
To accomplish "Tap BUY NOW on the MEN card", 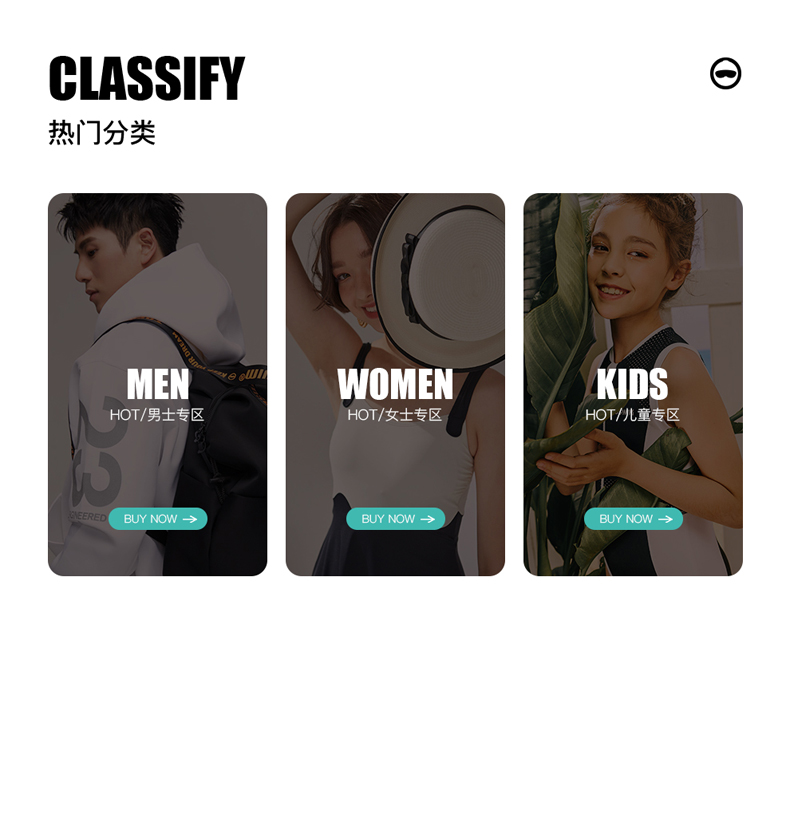I will [x=158, y=519].
